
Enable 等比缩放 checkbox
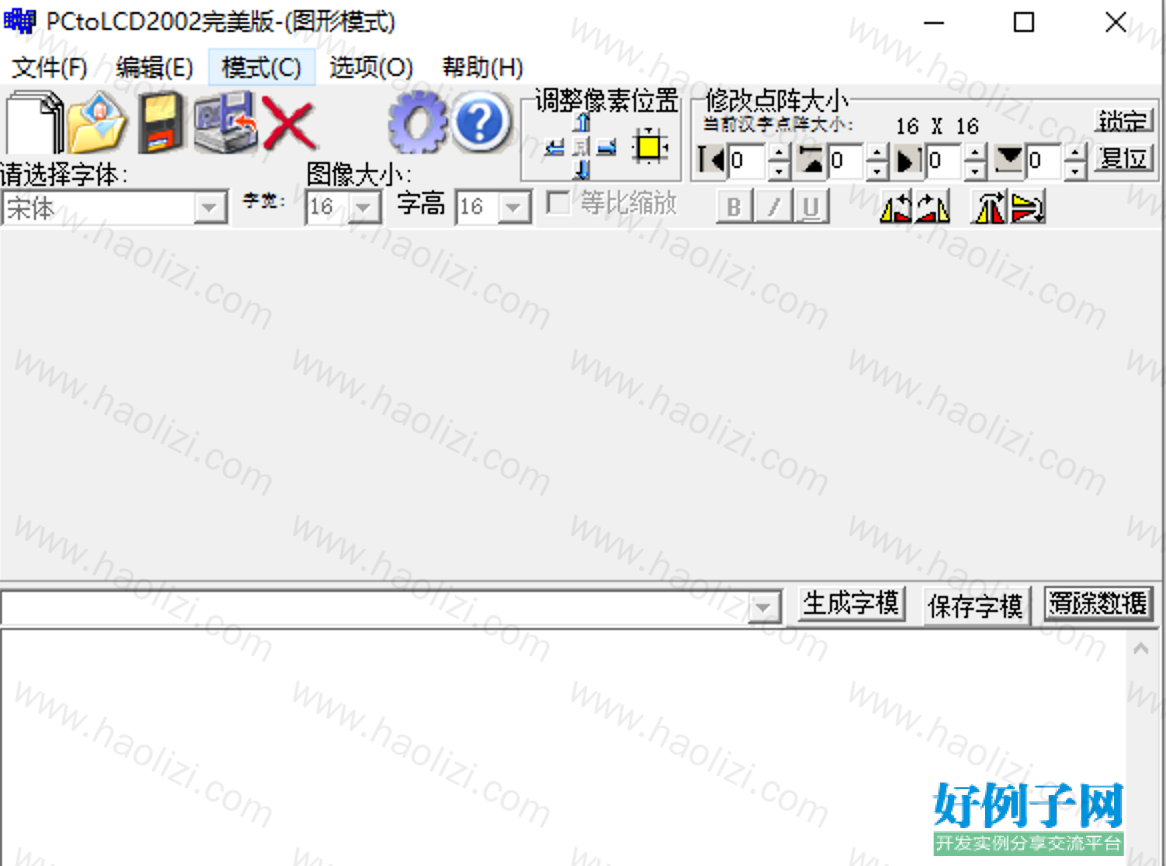(558, 202)
